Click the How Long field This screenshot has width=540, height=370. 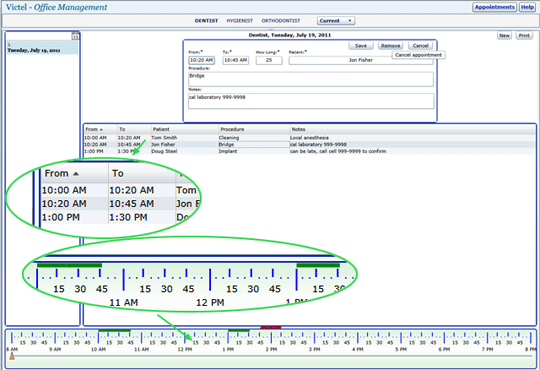pyautogui.click(x=269, y=60)
